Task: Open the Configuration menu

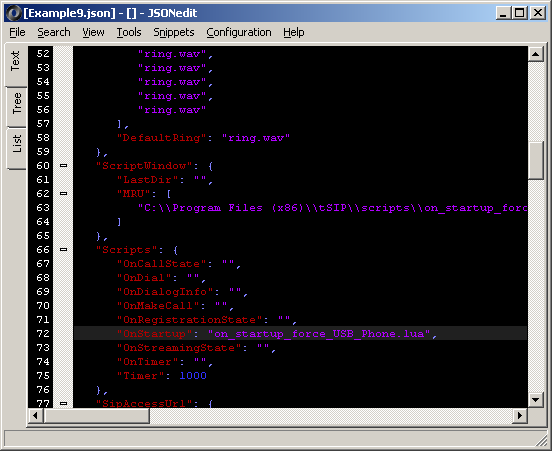Action: [239, 32]
